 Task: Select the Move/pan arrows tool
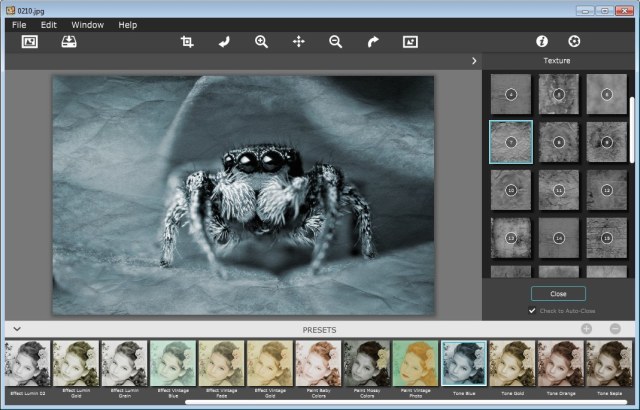pyautogui.click(x=298, y=42)
